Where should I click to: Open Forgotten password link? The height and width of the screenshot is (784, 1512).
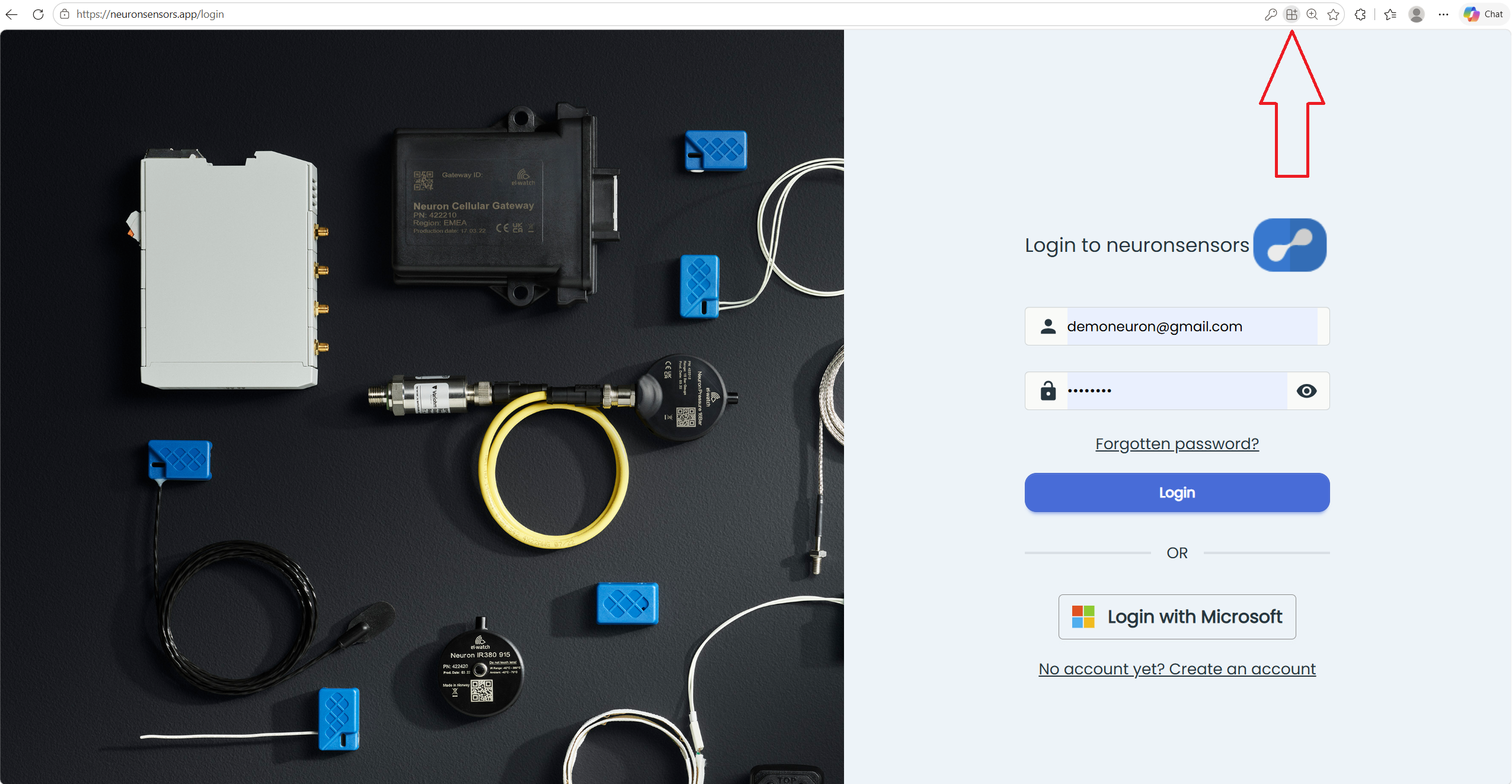1177,444
